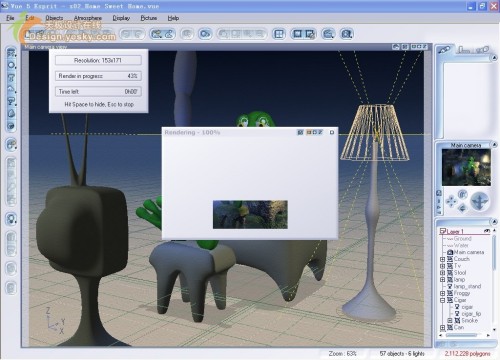
Task: Open render options icon in toolbar
Action: point(310,34)
